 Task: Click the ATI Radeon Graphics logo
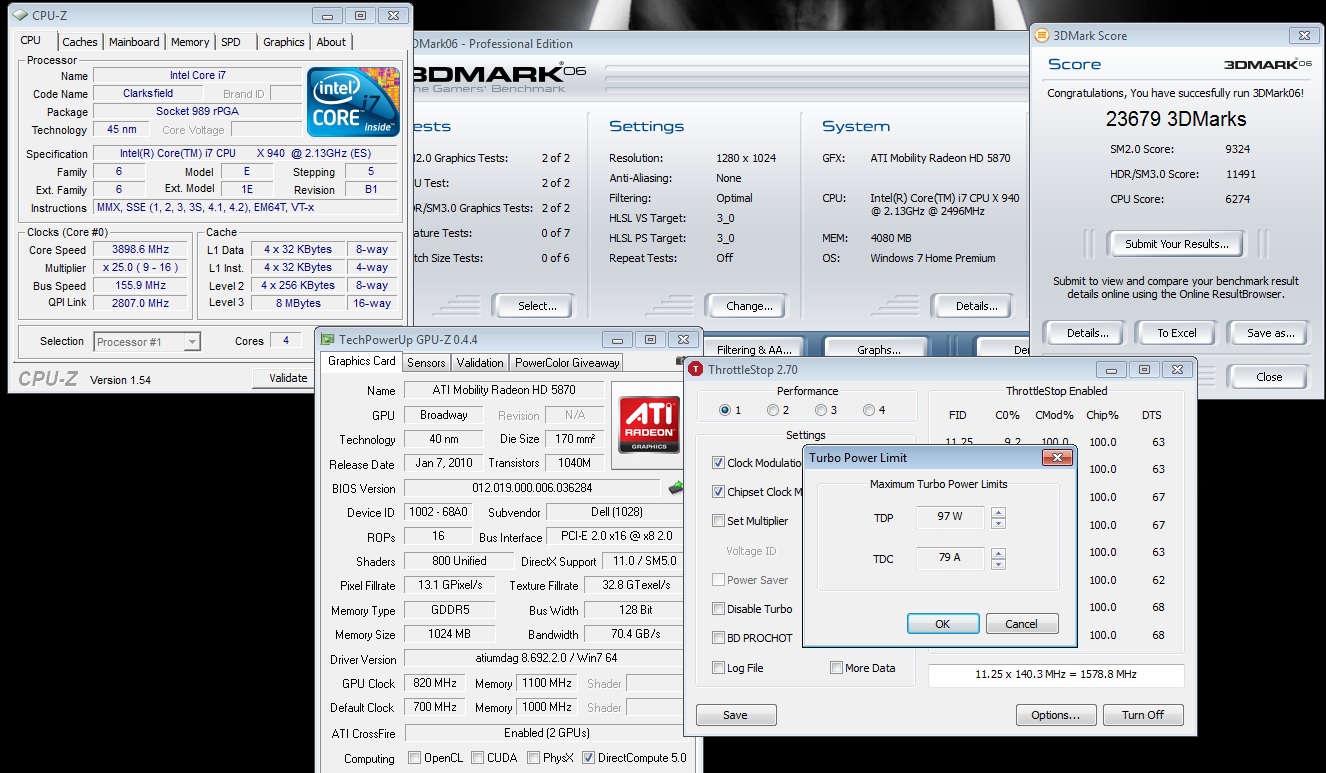pyautogui.click(x=649, y=426)
